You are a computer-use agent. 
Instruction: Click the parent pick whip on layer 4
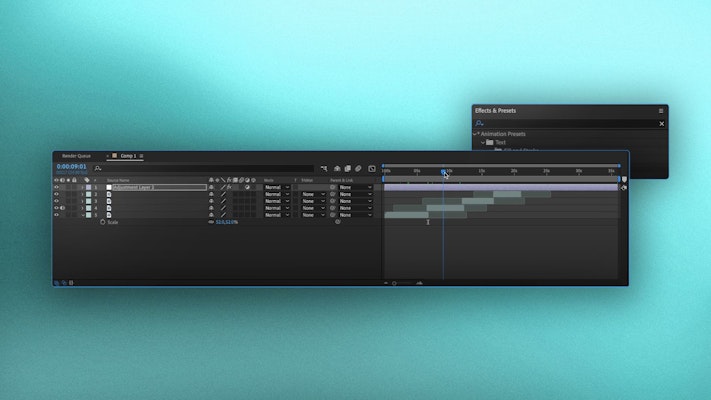coord(333,208)
